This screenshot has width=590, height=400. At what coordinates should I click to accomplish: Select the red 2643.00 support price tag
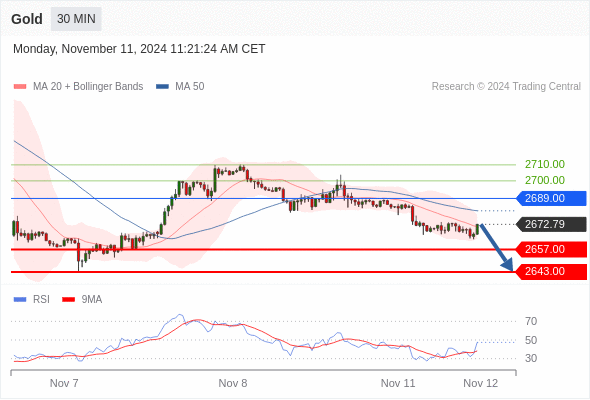coord(551,271)
